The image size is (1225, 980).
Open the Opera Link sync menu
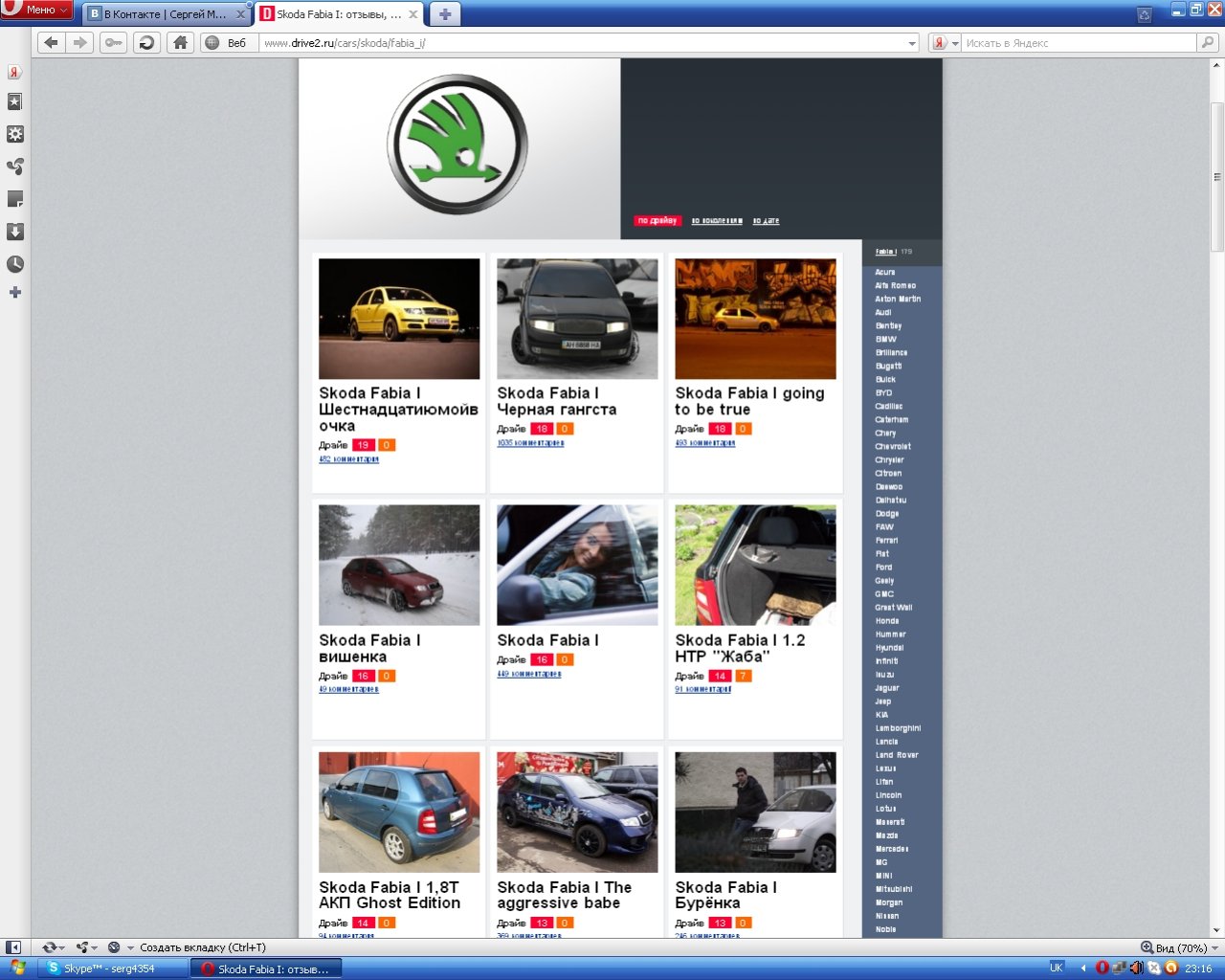click(53, 947)
